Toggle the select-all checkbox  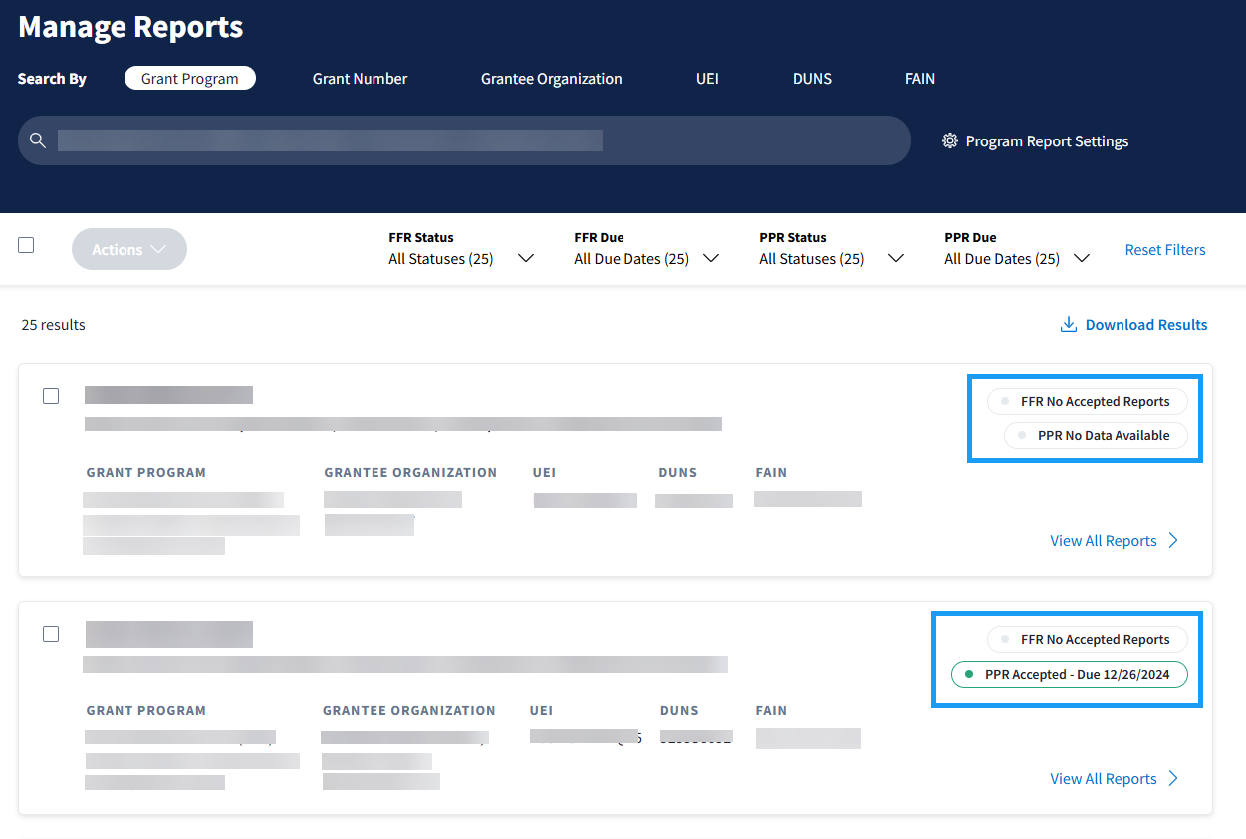[x=26, y=245]
